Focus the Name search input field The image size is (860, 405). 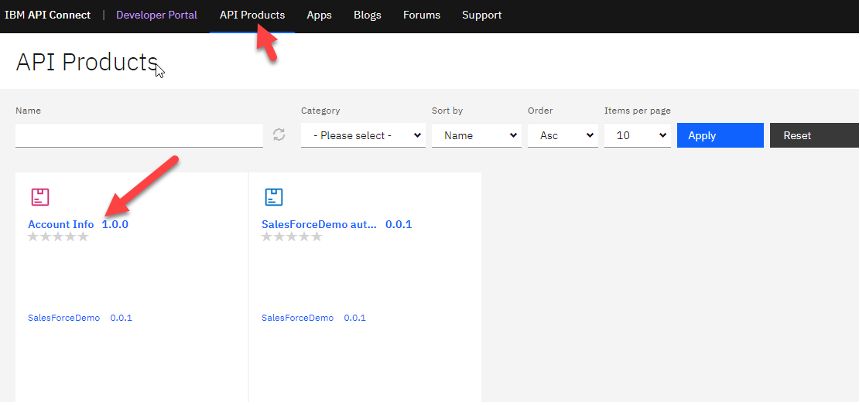tap(139, 135)
